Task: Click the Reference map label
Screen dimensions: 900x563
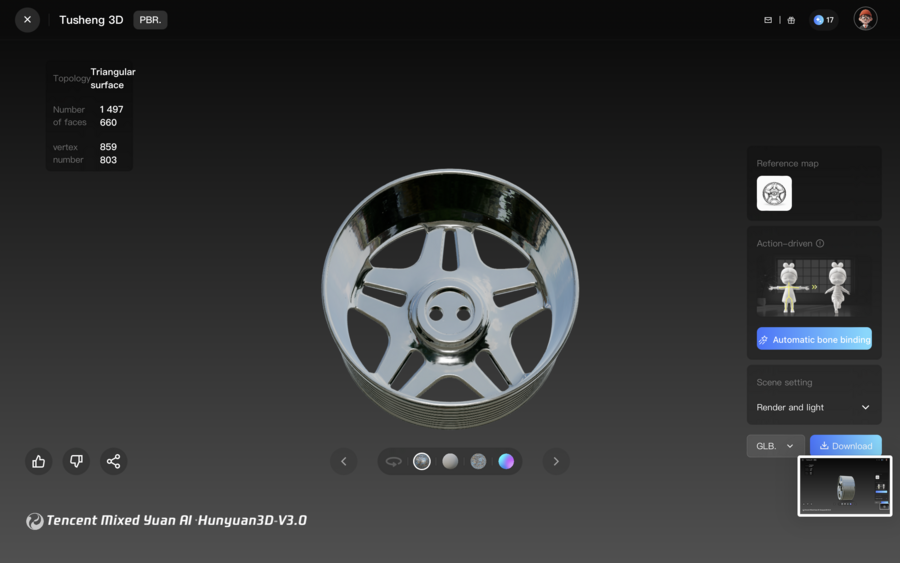Action: [x=787, y=164]
